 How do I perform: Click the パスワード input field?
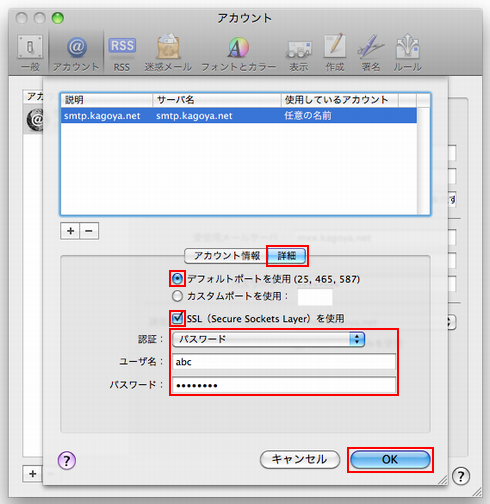coord(284,385)
